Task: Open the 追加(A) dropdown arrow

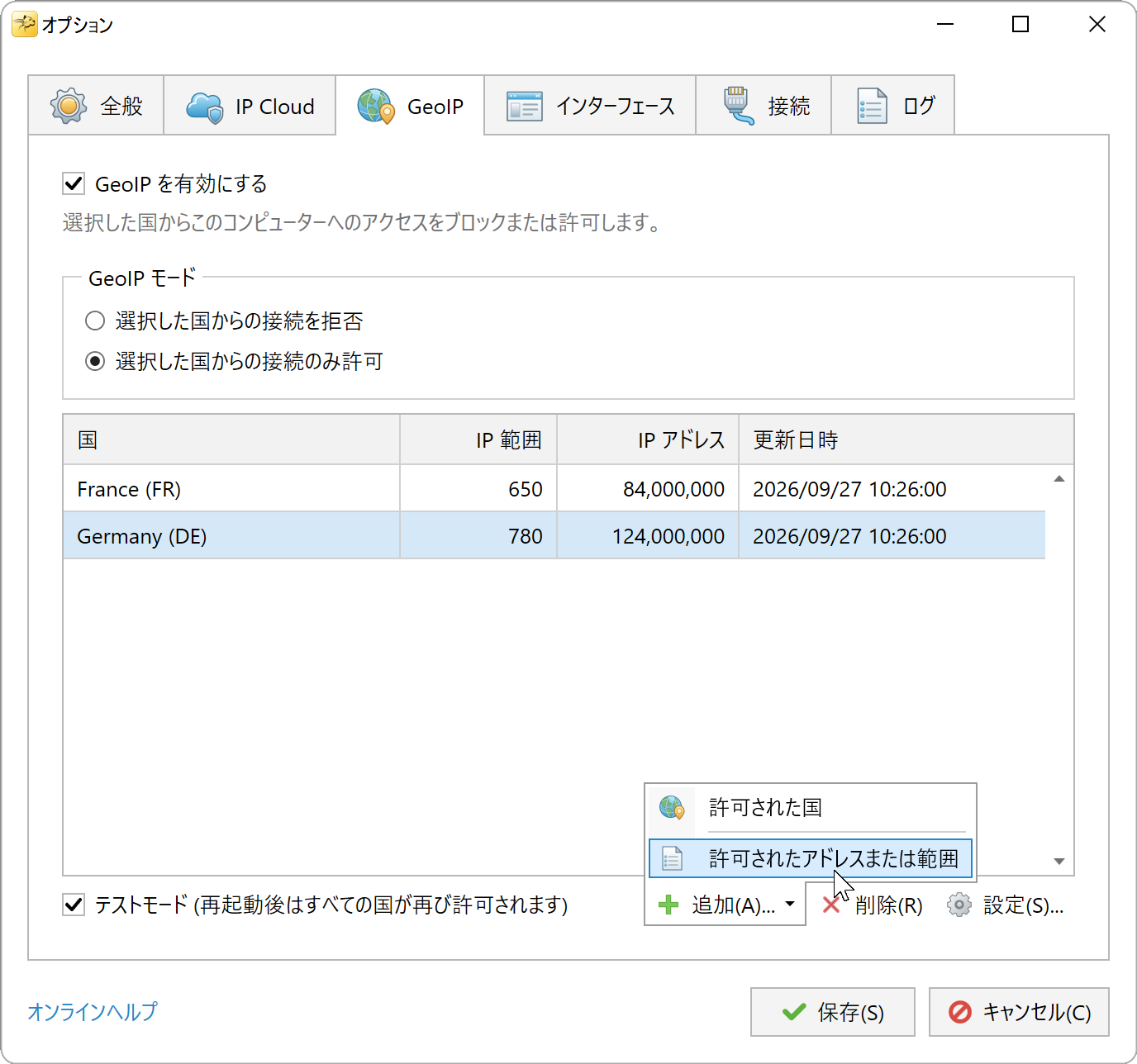Action: [x=790, y=905]
